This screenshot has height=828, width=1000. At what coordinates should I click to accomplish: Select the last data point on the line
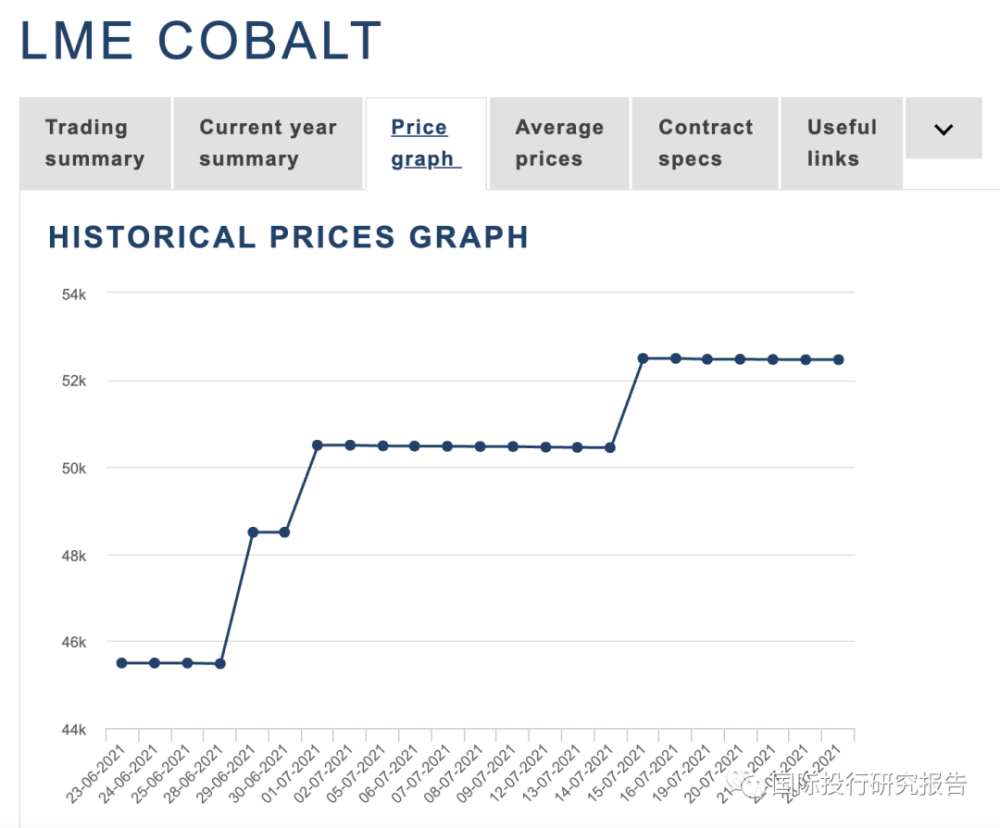click(838, 359)
